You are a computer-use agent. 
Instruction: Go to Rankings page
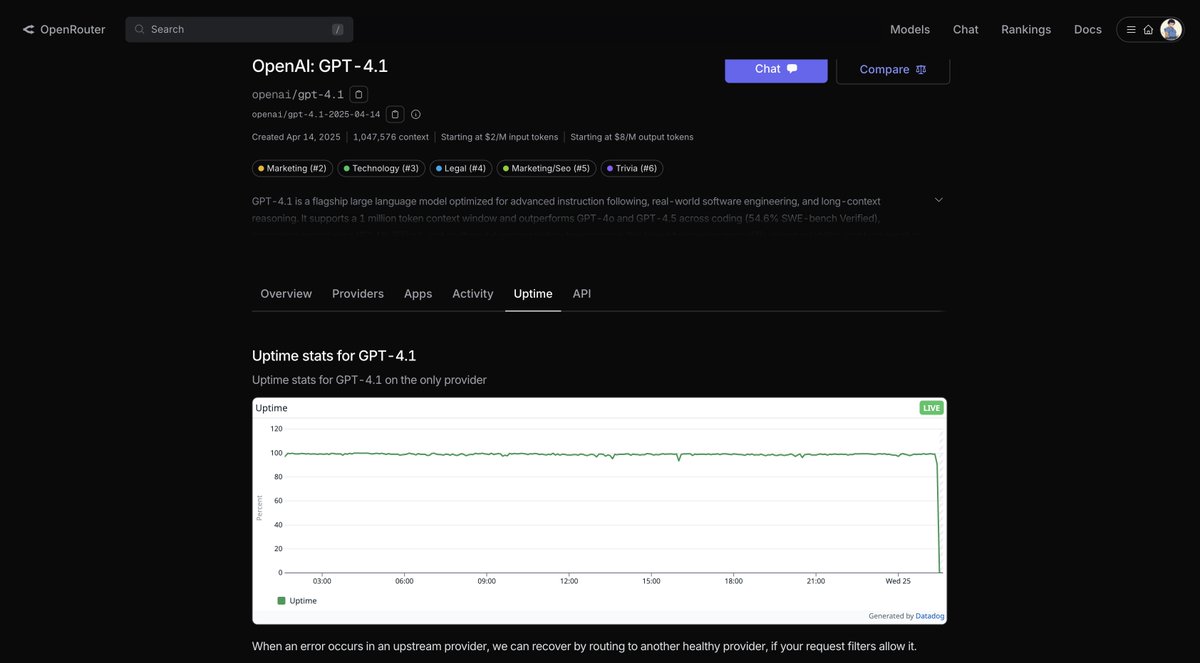point(1026,29)
